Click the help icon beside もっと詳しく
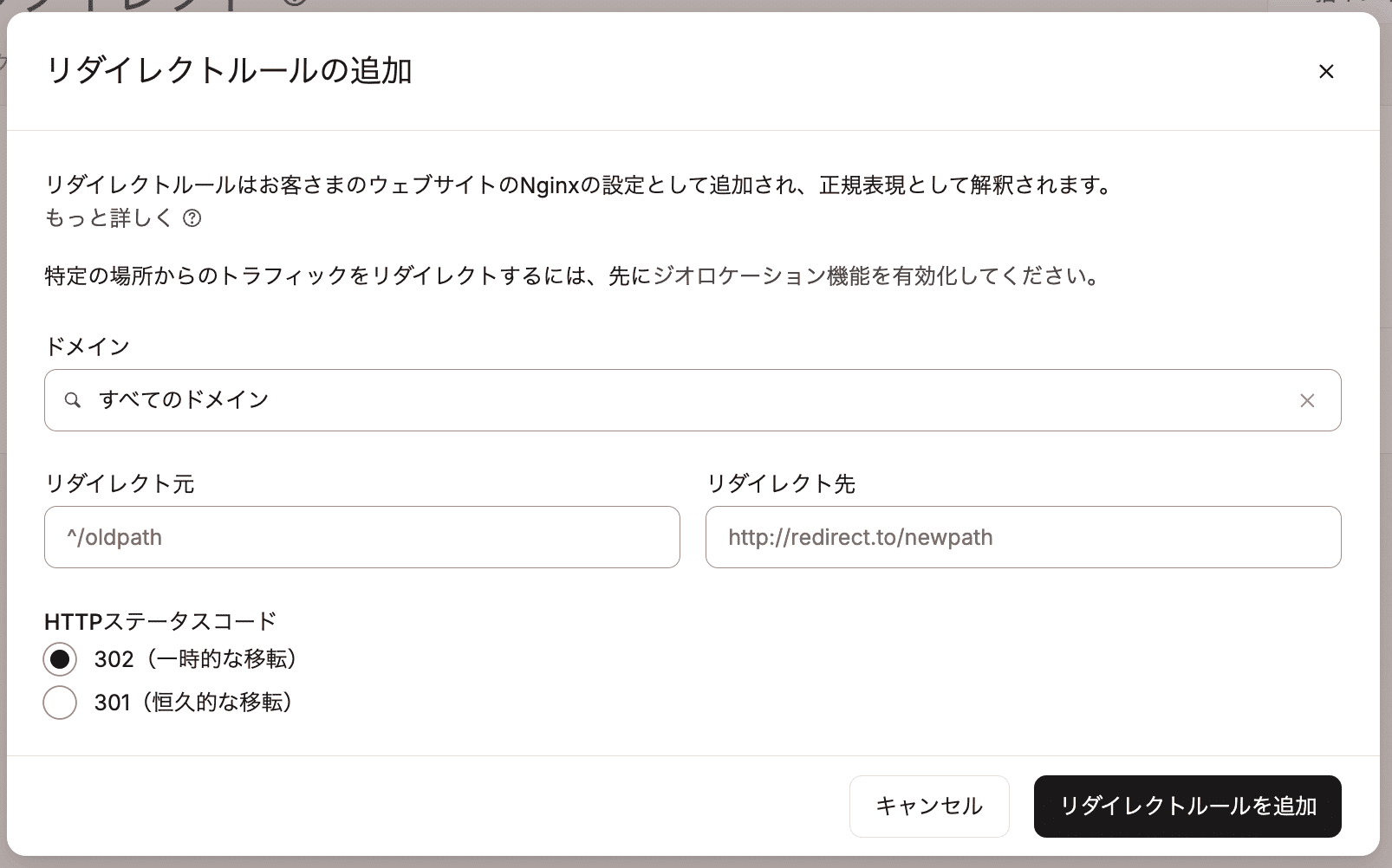 tap(192, 219)
